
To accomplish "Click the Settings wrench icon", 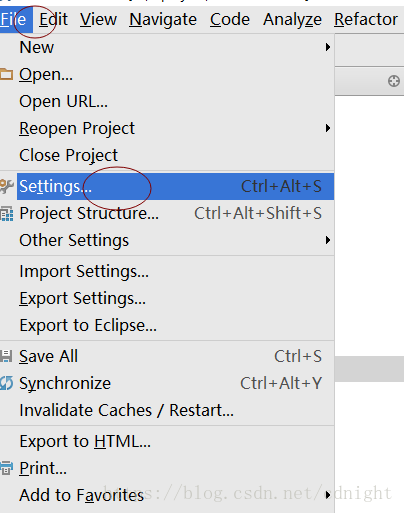I will pos(6,186).
